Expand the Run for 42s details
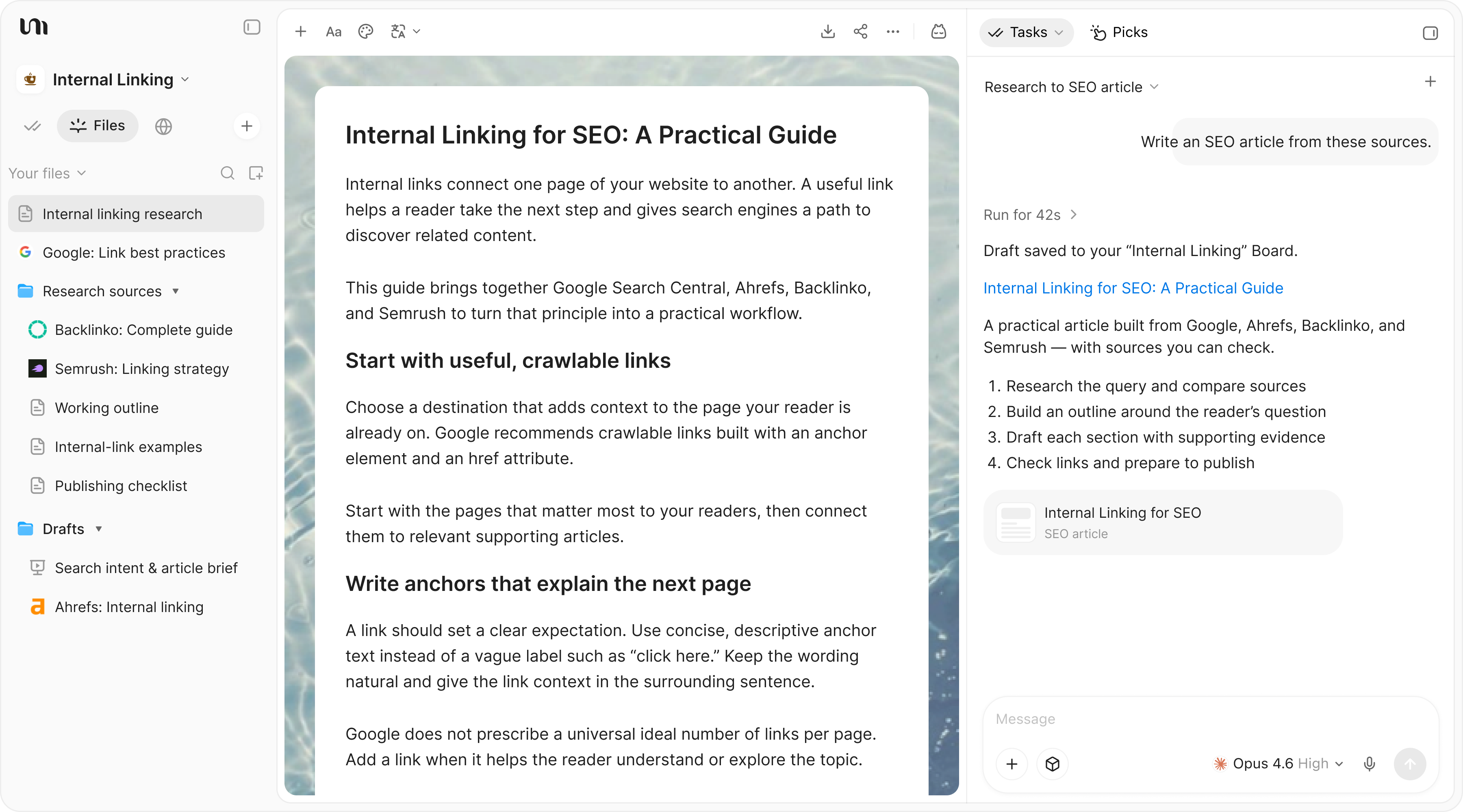The image size is (1463, 812). point(1030,215)
